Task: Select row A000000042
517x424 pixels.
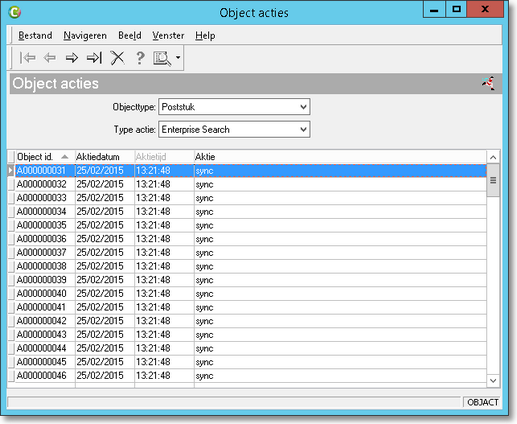Action: tap(251, 321)
